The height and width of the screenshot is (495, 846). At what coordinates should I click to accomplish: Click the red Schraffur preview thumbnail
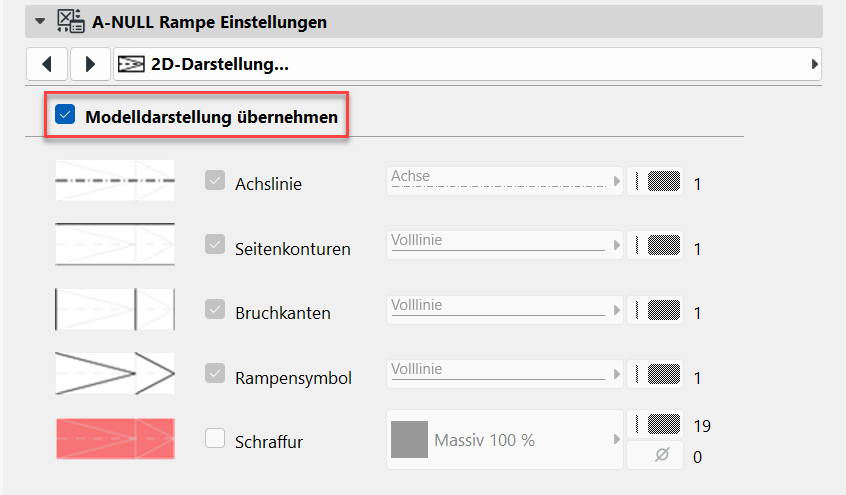[115, 438]
